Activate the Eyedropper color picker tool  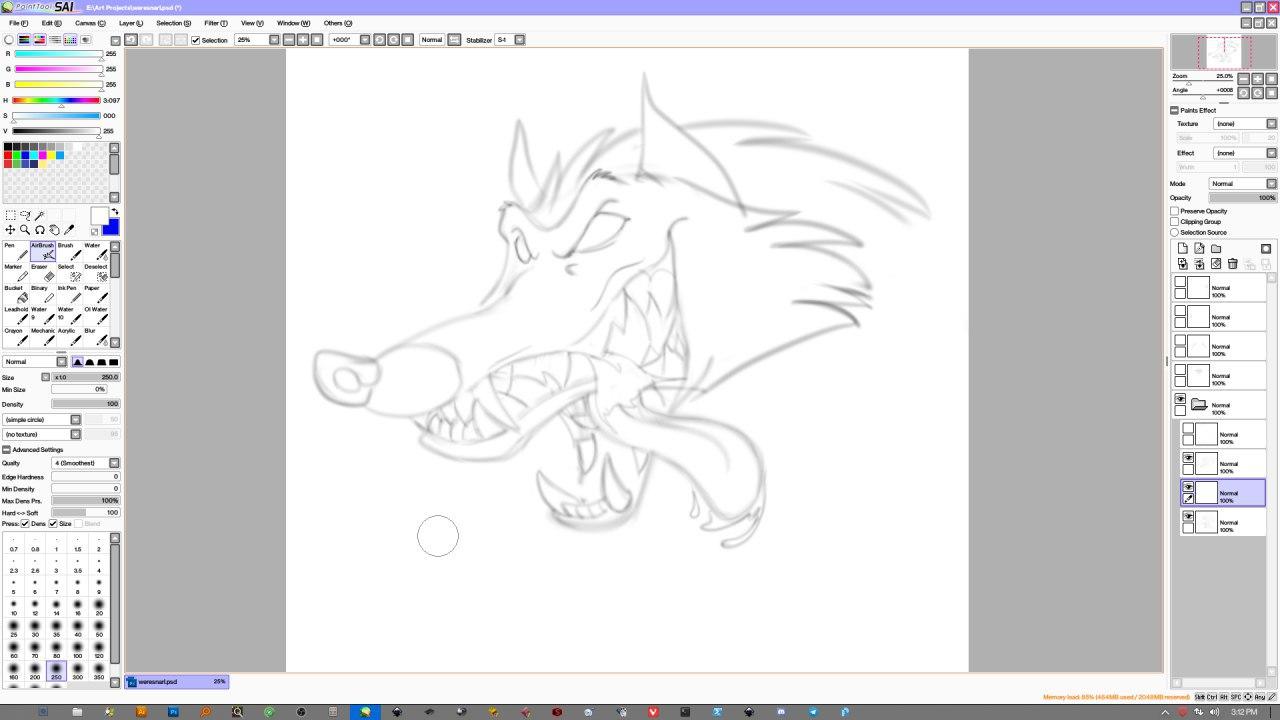[x=70, y=230]
